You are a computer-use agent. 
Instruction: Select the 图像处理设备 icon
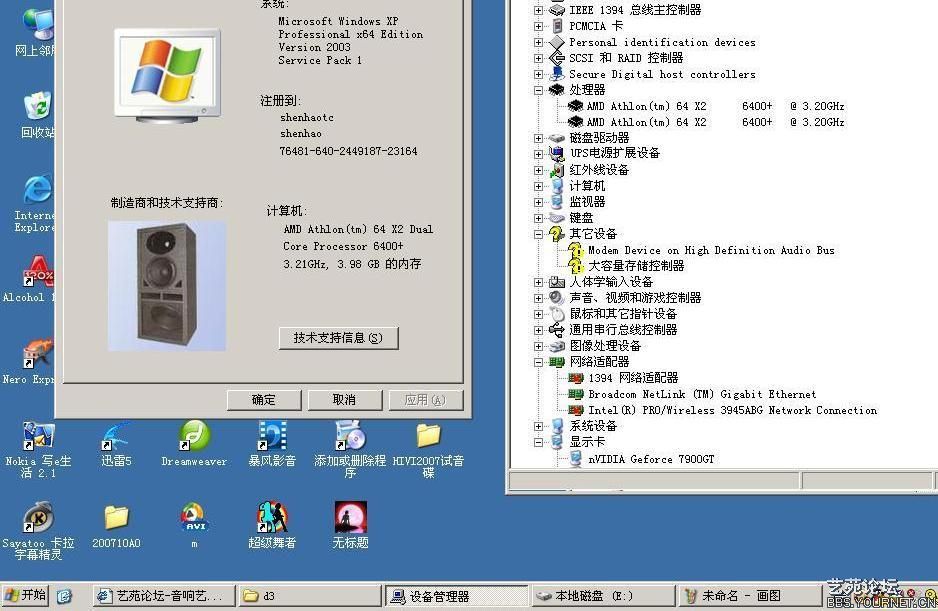(557, 346)
